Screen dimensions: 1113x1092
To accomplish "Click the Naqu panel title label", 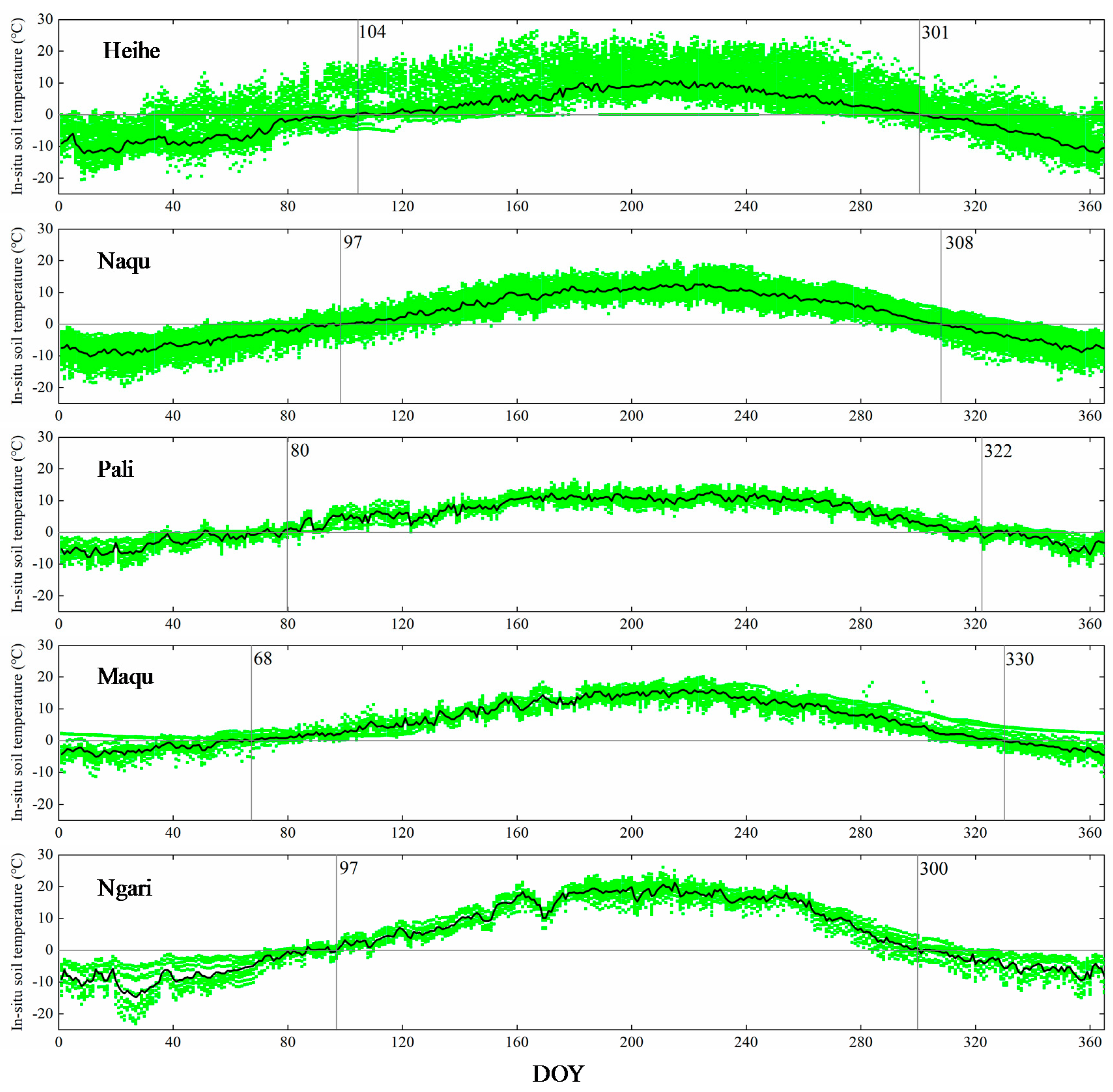I will coord(124,261).
